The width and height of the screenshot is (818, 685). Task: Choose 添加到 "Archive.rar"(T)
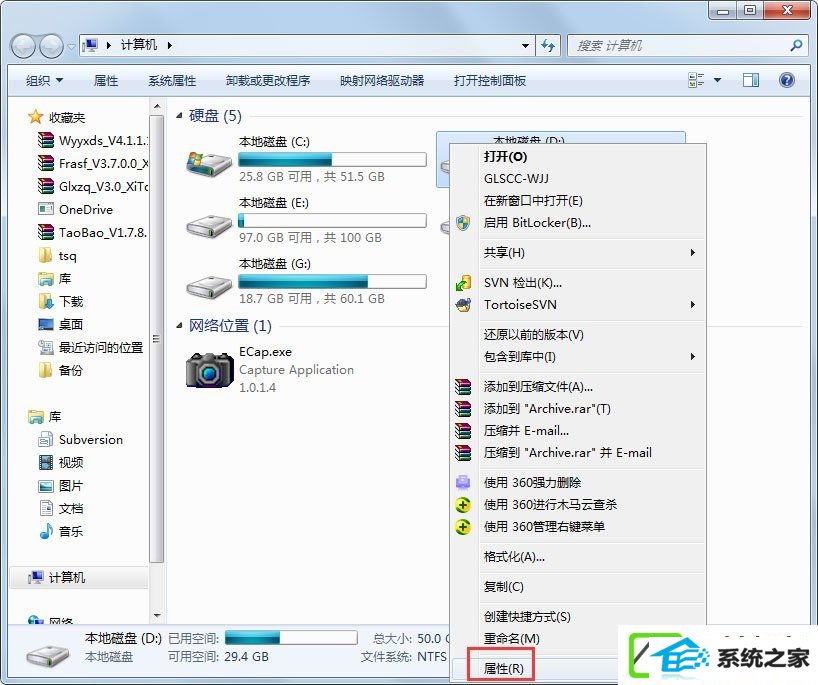click(x=578, y=408)
